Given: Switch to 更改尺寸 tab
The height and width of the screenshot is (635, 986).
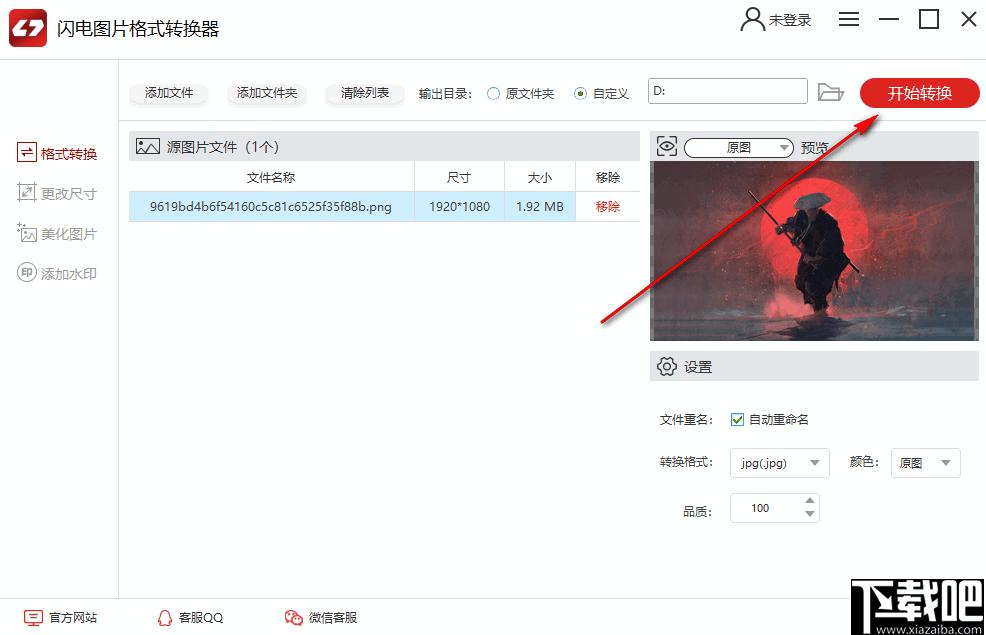Looking at the screenshot, I should pyautogui.click(x=57, y=193).
